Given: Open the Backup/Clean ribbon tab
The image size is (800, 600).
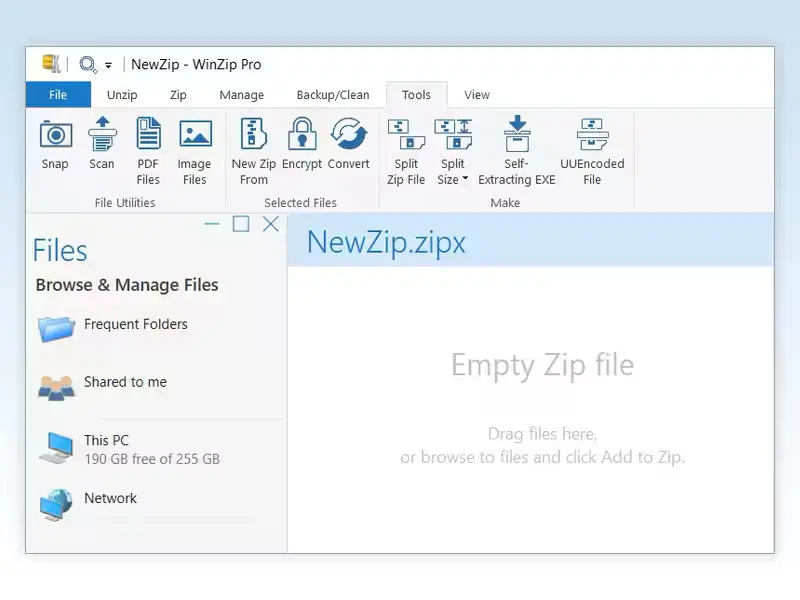Looking at the screenshot, I should click(x=333, y=94).
